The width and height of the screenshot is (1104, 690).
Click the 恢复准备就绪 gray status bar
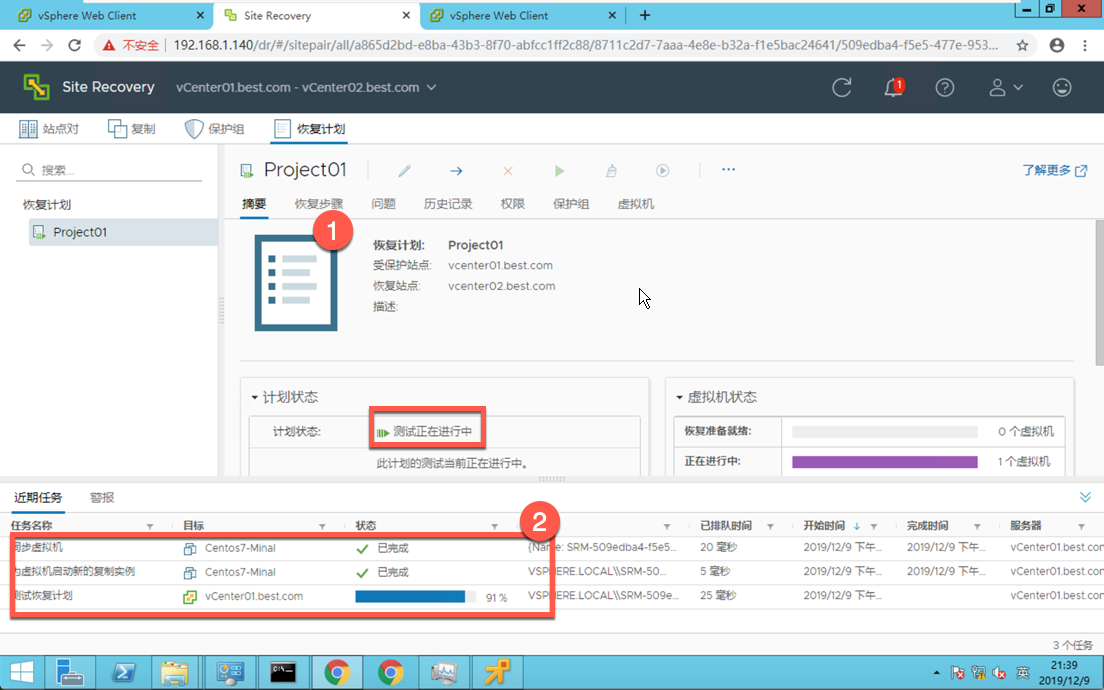tap(884, 432)
